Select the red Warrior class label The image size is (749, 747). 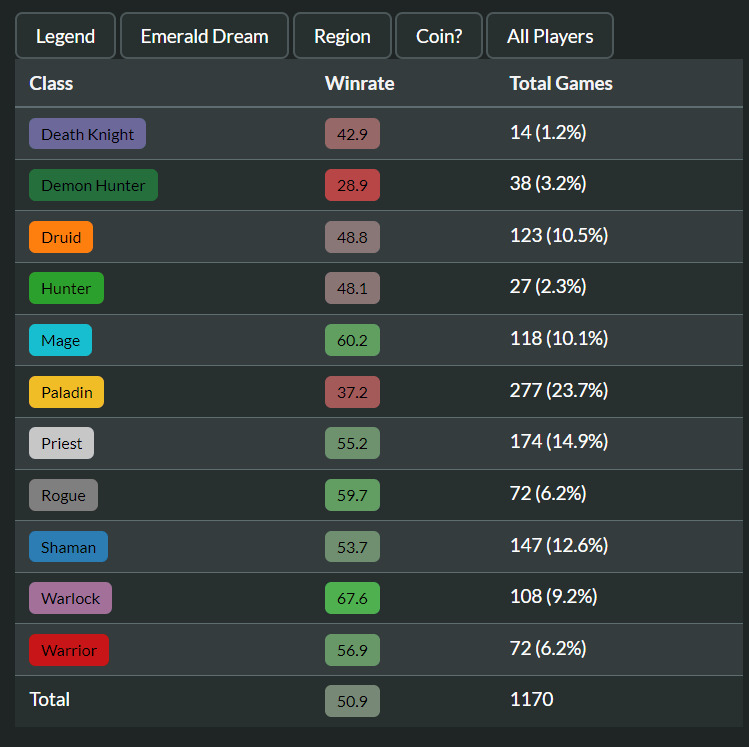pos(69,650)
